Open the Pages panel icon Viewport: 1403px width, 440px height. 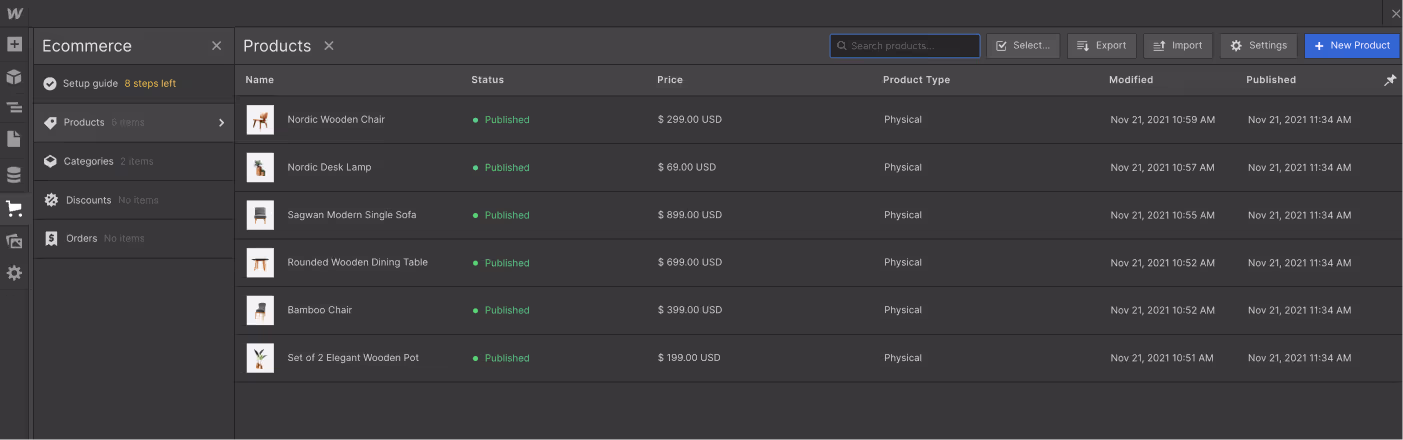pos(14,139)
